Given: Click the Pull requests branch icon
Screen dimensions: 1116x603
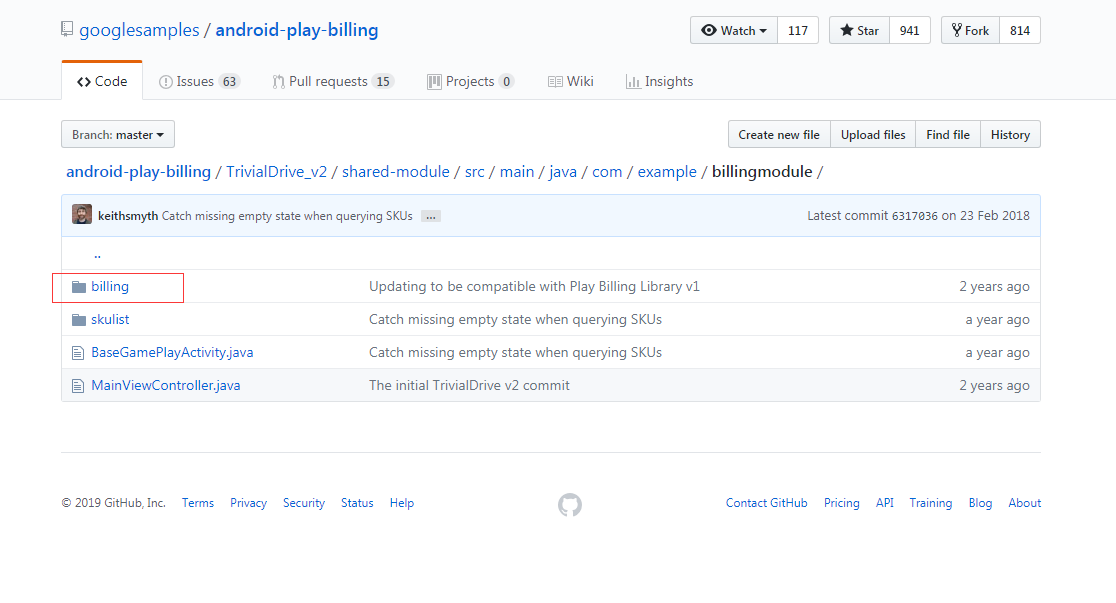Looking at the screenshot, I should [277, 81].
